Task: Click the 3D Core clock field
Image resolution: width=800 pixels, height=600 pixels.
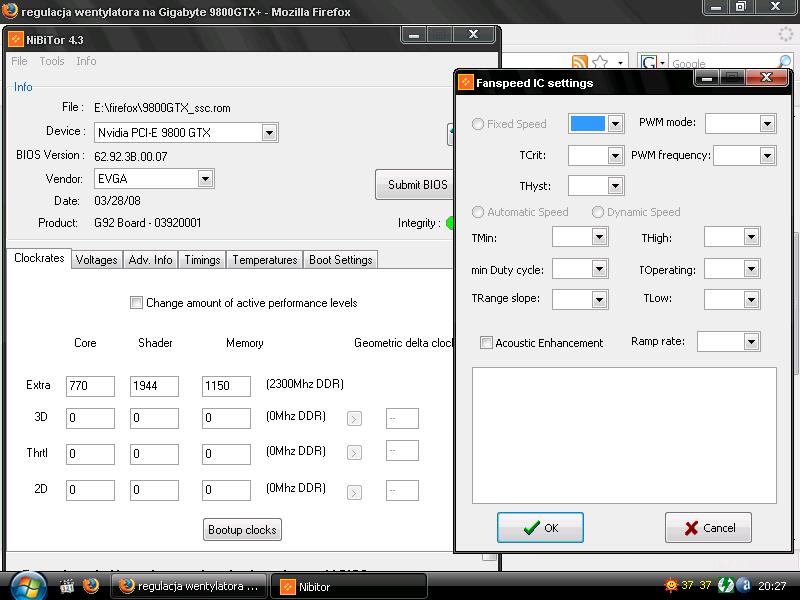Action: click(x=90, y=418)
